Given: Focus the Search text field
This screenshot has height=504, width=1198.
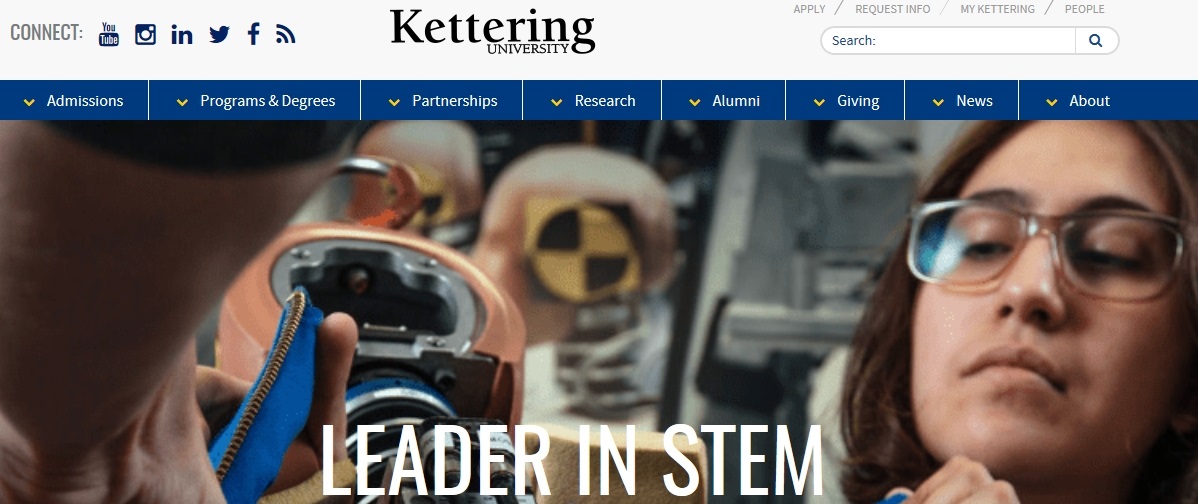Looking at the screenshot, I should [x=948, y=40].
